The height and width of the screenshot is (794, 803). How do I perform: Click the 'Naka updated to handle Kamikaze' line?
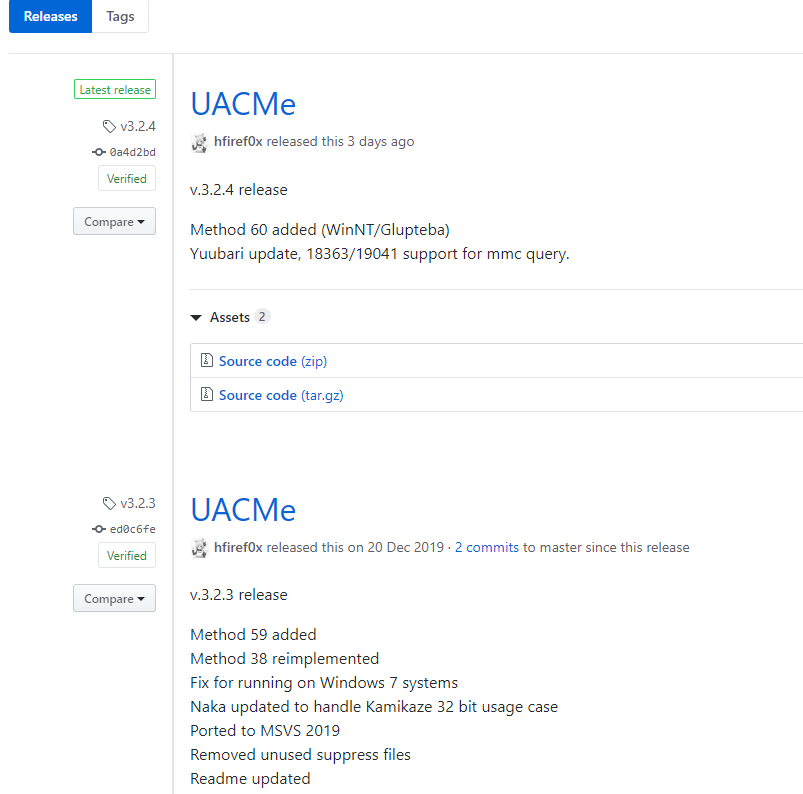(374, 707)
